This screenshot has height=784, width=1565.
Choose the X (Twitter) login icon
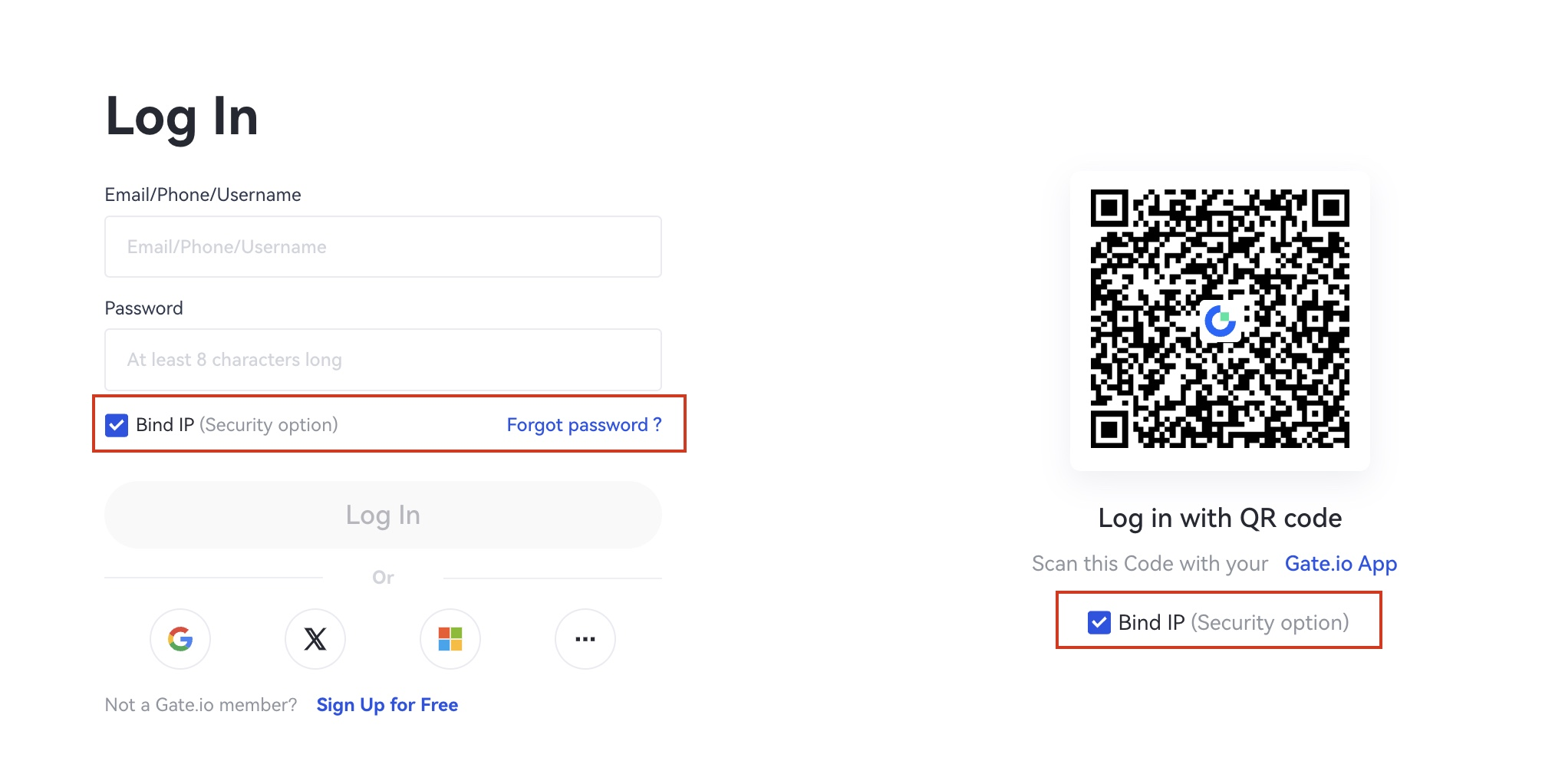pos(315,639)
